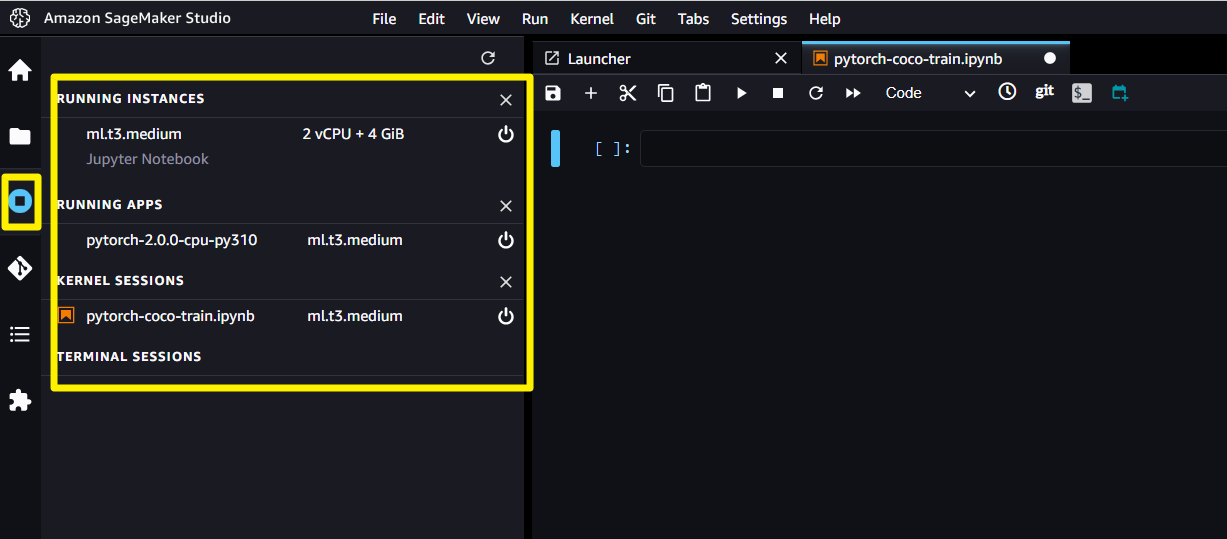This screenshot has height=539, width=1227.
Task: Open the File Browser folder icon
Action: pos(20,137)
